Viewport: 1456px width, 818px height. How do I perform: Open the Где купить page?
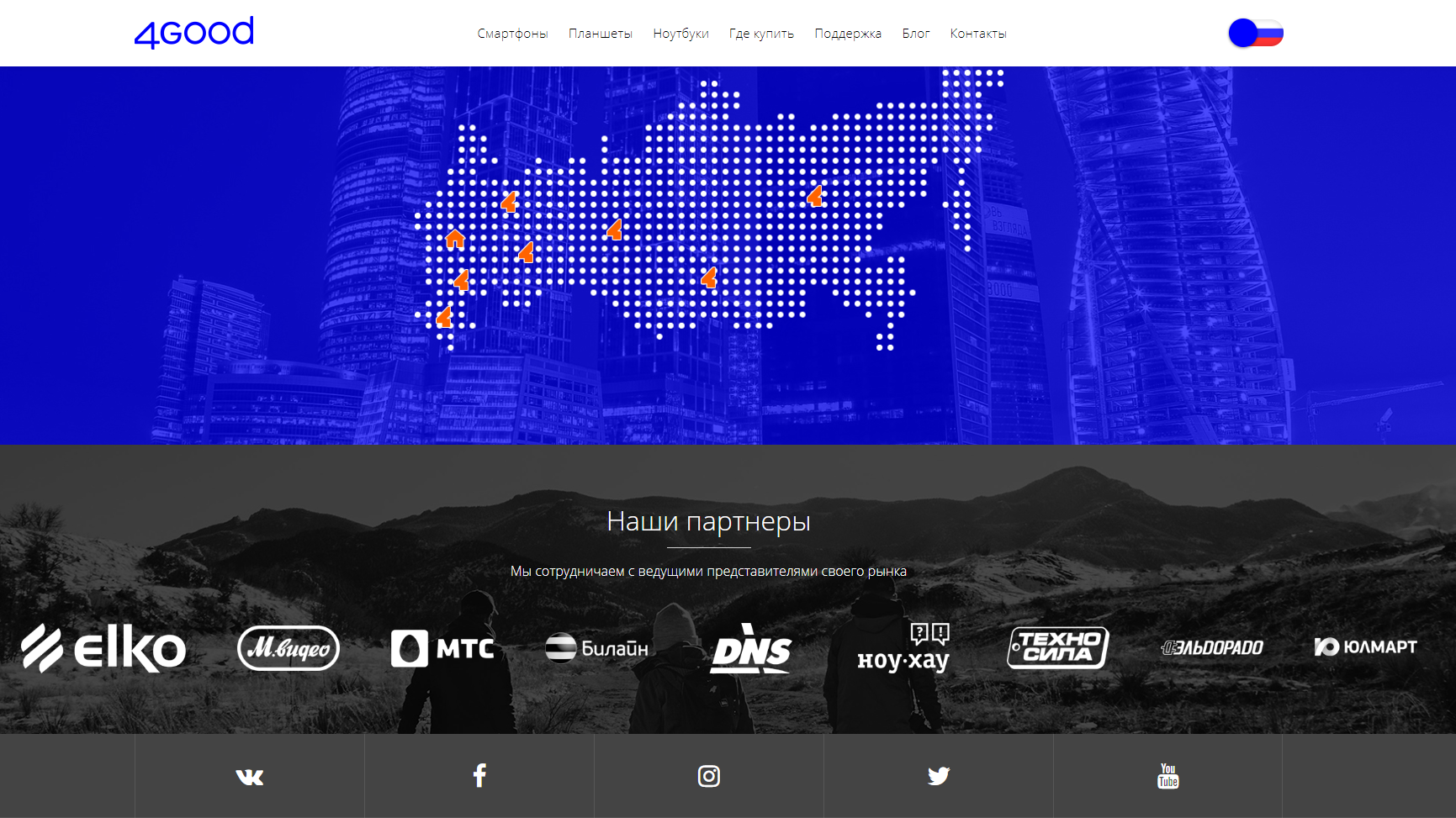(761, 34)
